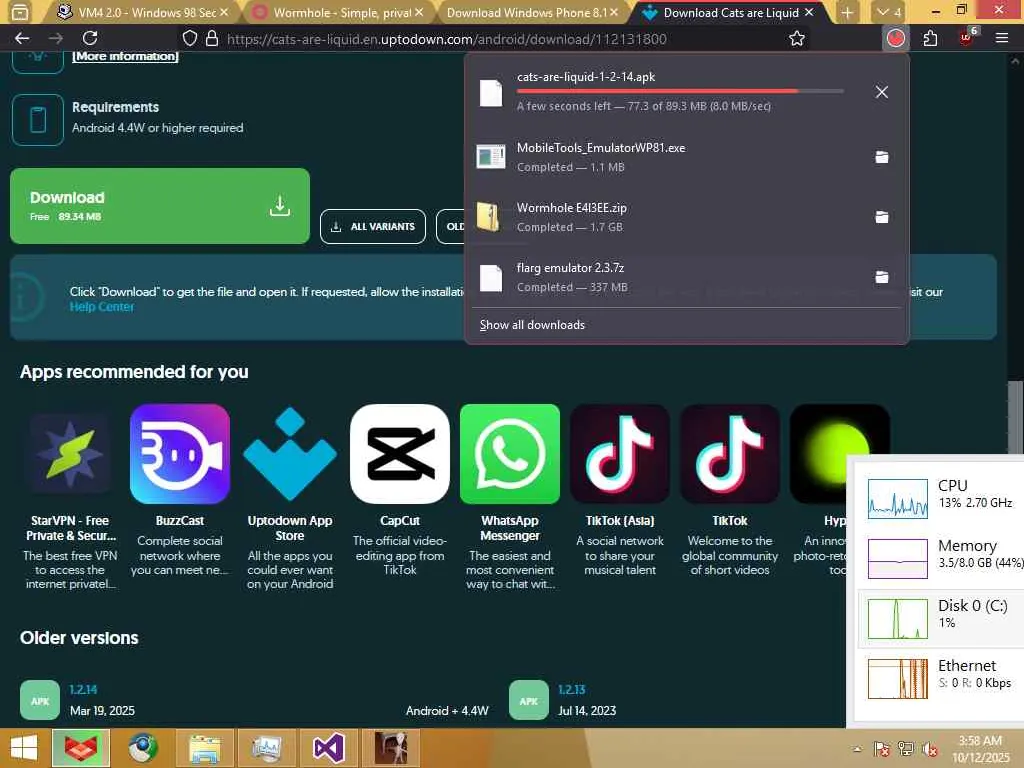Click the page vertical scrollbar thumb
The width and height of the screenshot is (1024, 768).
(x=1015, y=417)
